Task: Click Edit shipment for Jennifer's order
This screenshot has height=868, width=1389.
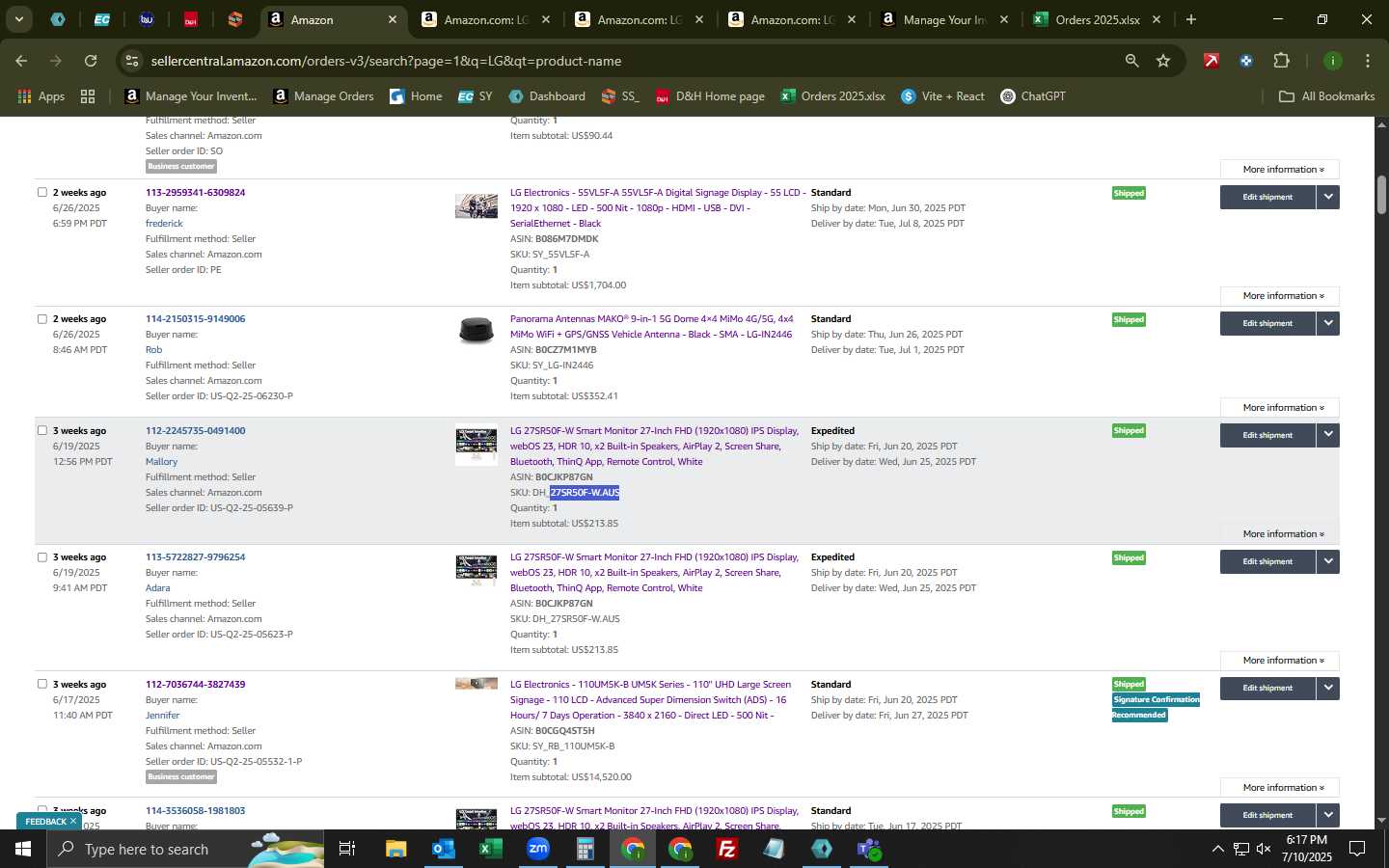Action: 1267,688
